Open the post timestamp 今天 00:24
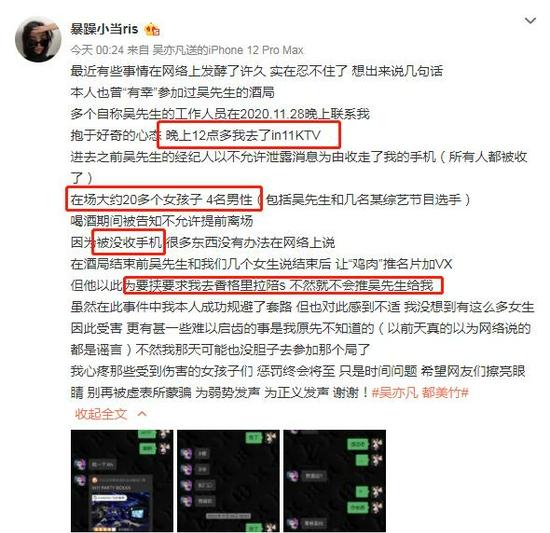 pyautogui.click(x=97, y=50)
